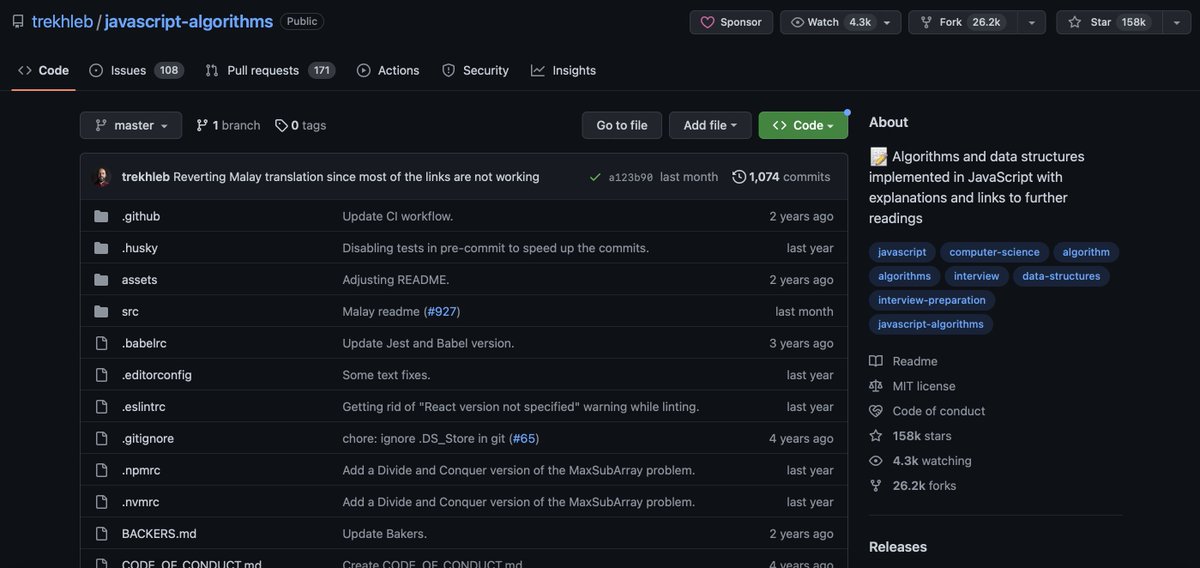Go to the Actions tab
The height and width of the screenshot is (568, 1200).
click(388, 70)
